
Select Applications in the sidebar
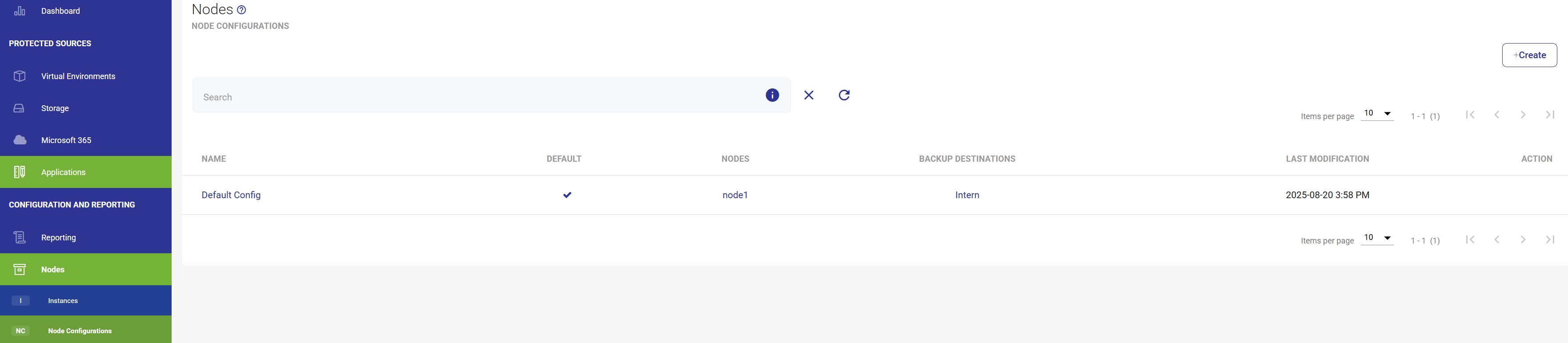pyautogui.click(x=63, y=172)
